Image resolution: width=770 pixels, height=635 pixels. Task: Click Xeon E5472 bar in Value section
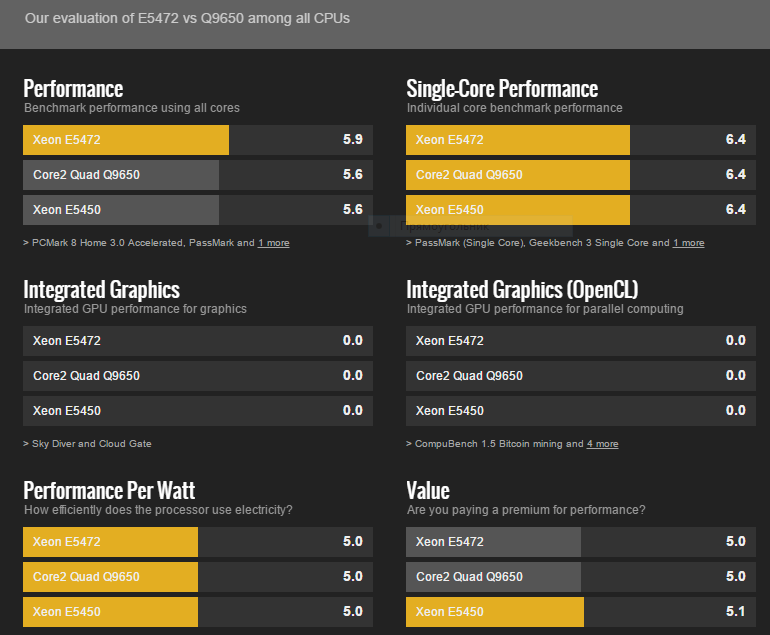pos(581,542)
